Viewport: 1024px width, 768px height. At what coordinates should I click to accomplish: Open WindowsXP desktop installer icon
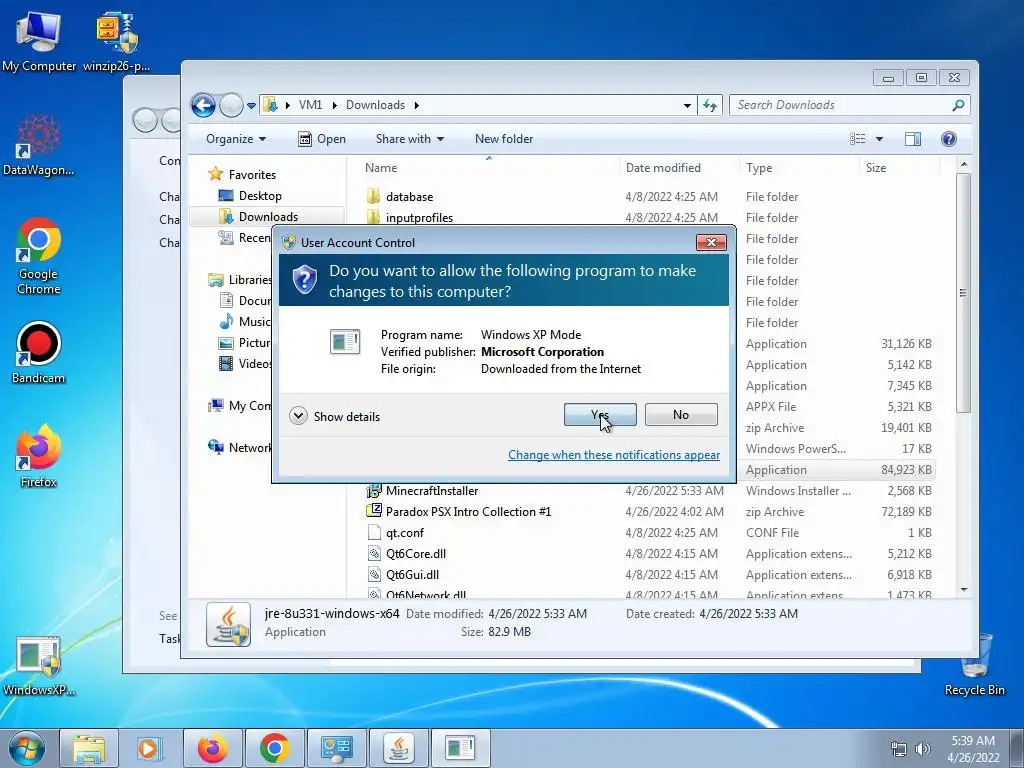(39, 666)
